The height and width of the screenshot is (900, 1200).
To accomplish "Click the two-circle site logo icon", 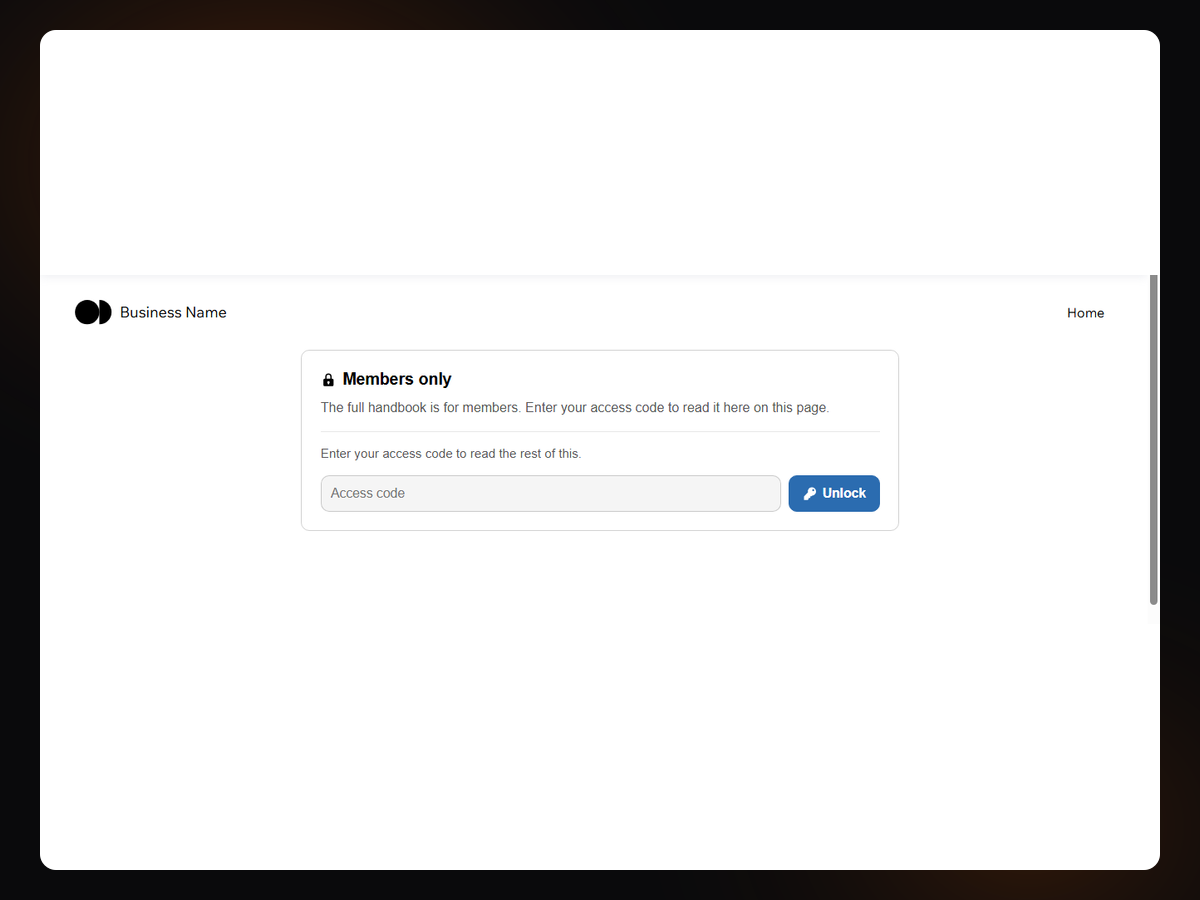I will coord(93,312).
